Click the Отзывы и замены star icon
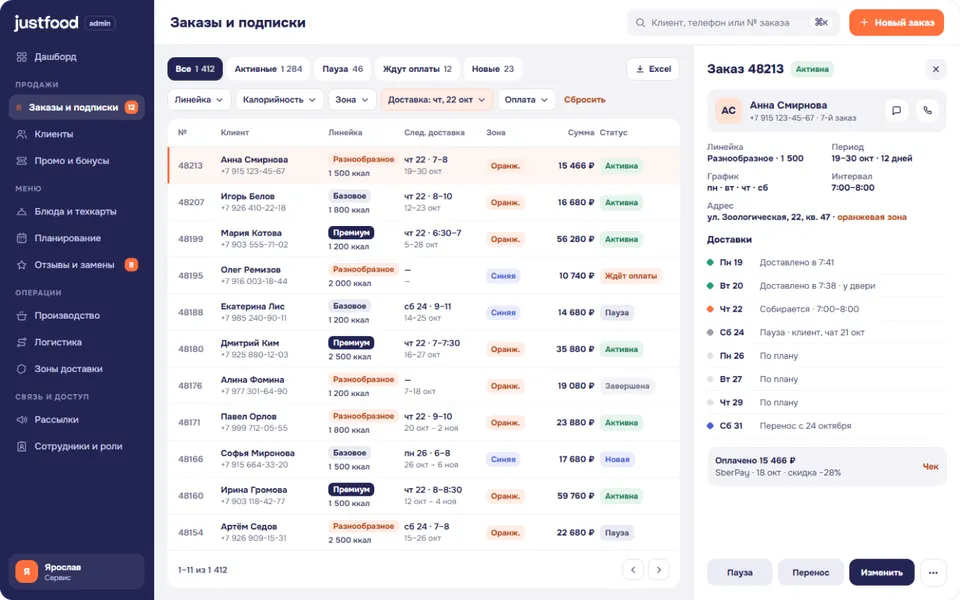 coord(21,265)
